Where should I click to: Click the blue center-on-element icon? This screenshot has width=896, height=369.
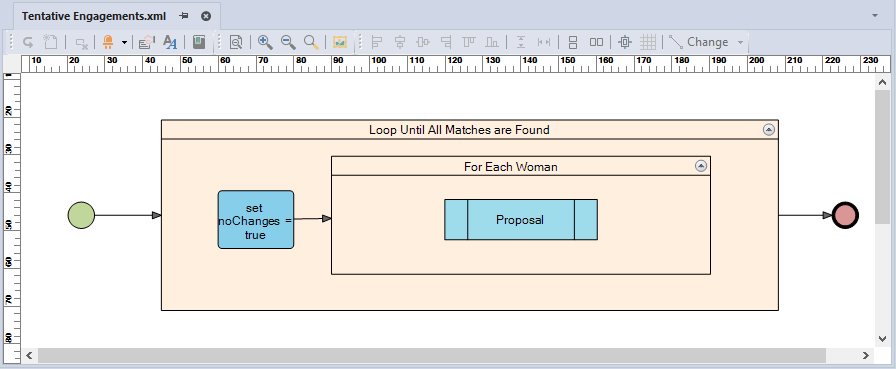[625, 42]
